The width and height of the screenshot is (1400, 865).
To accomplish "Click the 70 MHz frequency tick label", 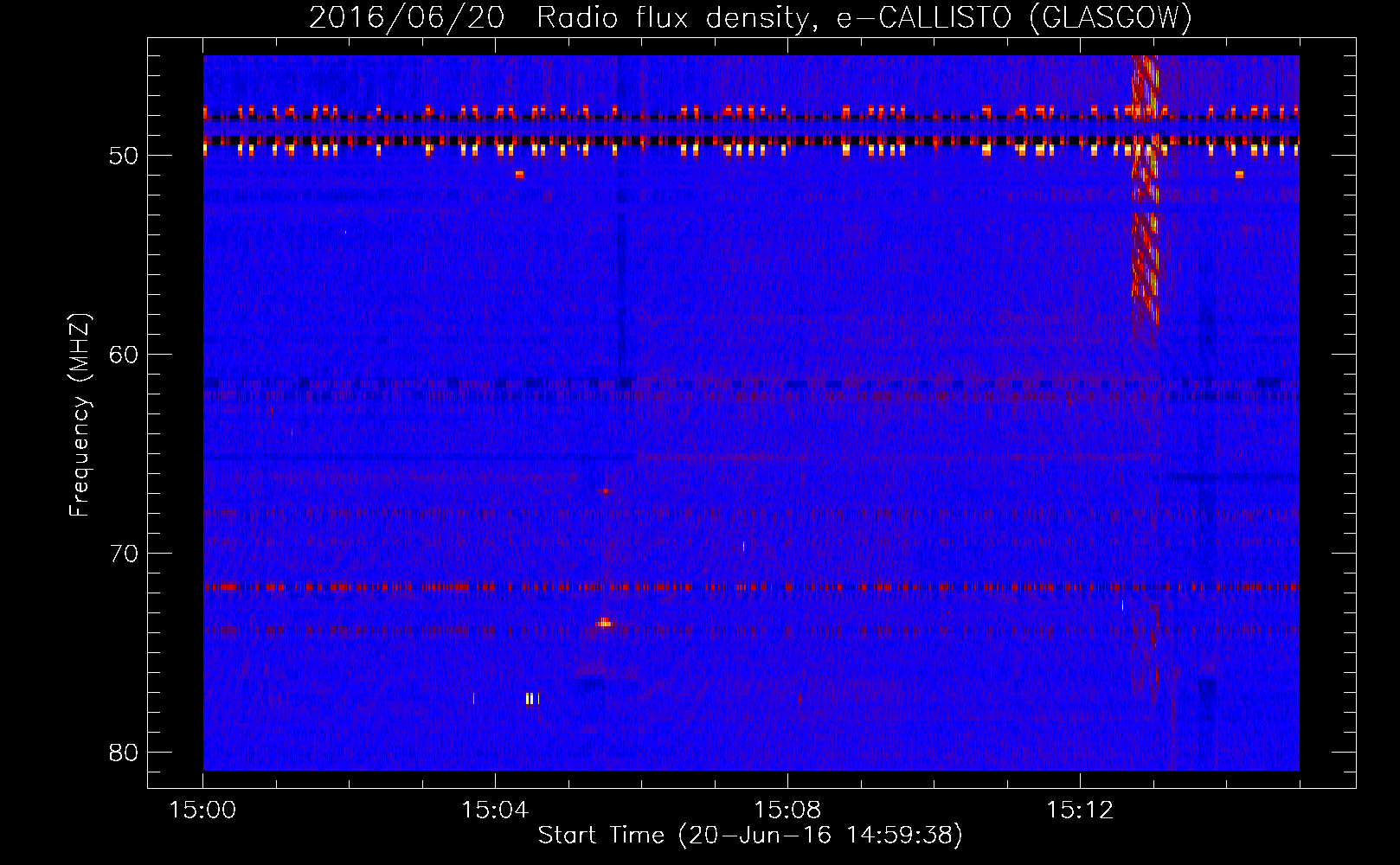I will coord(125,554).
